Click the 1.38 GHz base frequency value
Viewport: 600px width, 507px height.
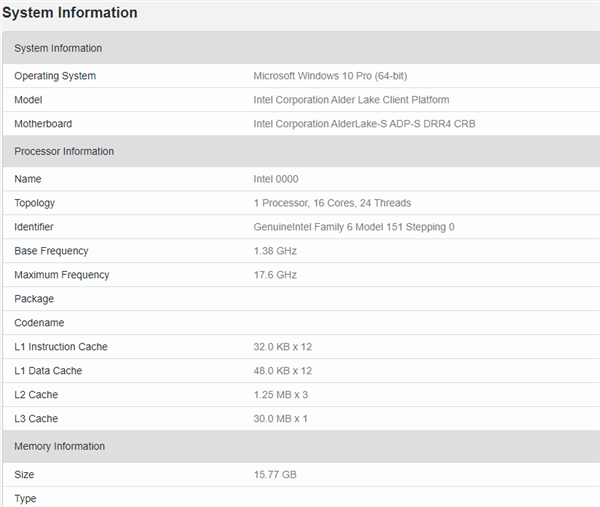275,251
